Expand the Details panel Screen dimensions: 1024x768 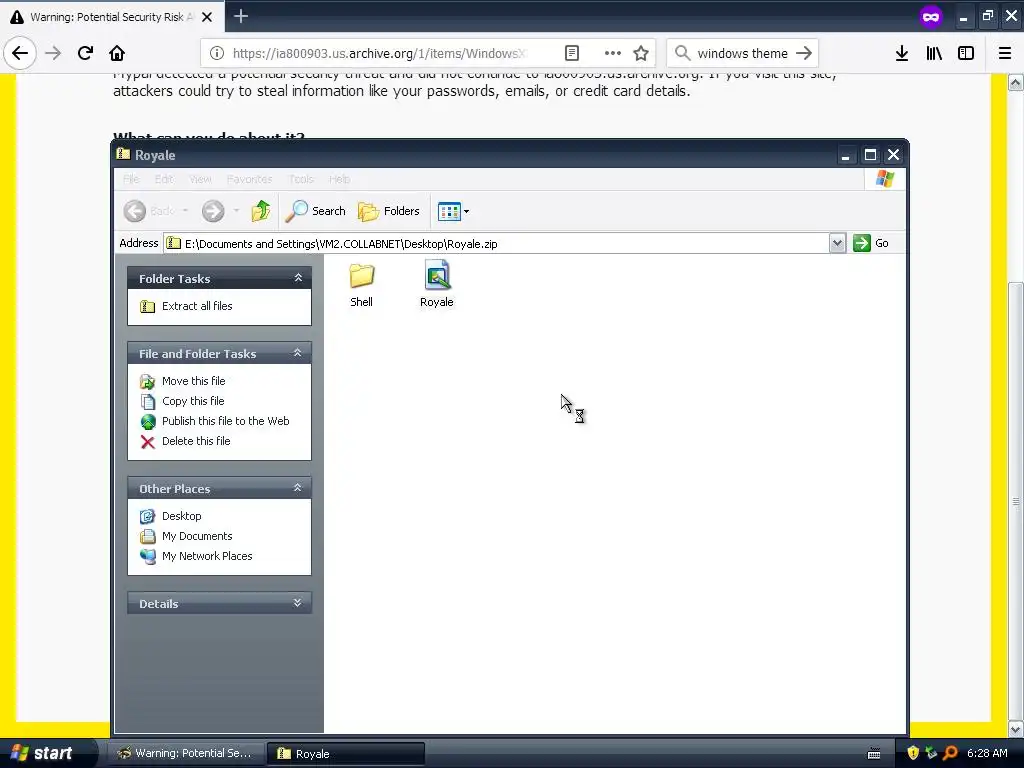tap(298, 603)
